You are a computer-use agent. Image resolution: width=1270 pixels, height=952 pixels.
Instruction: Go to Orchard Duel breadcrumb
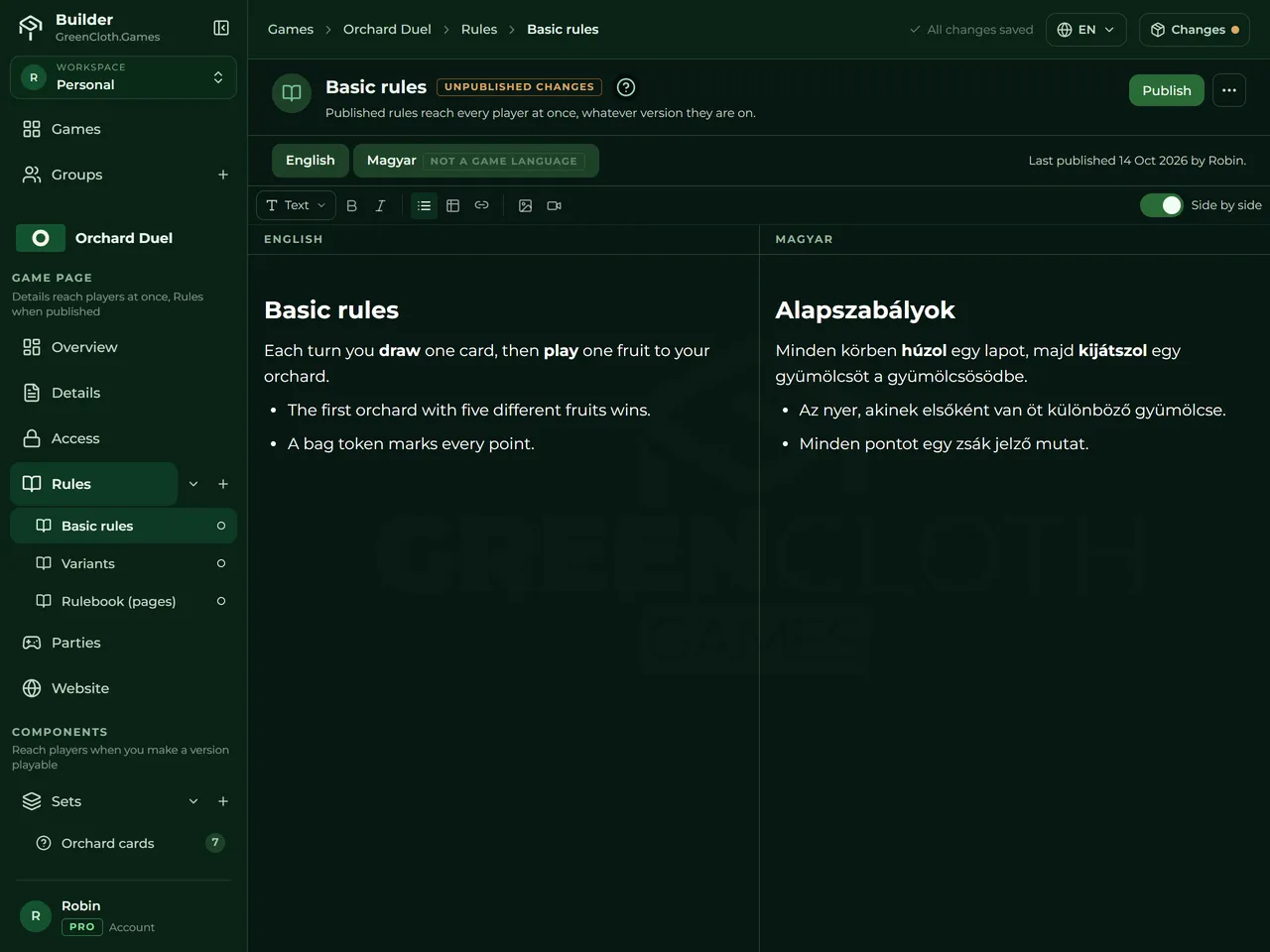click(x=387, y=30)
